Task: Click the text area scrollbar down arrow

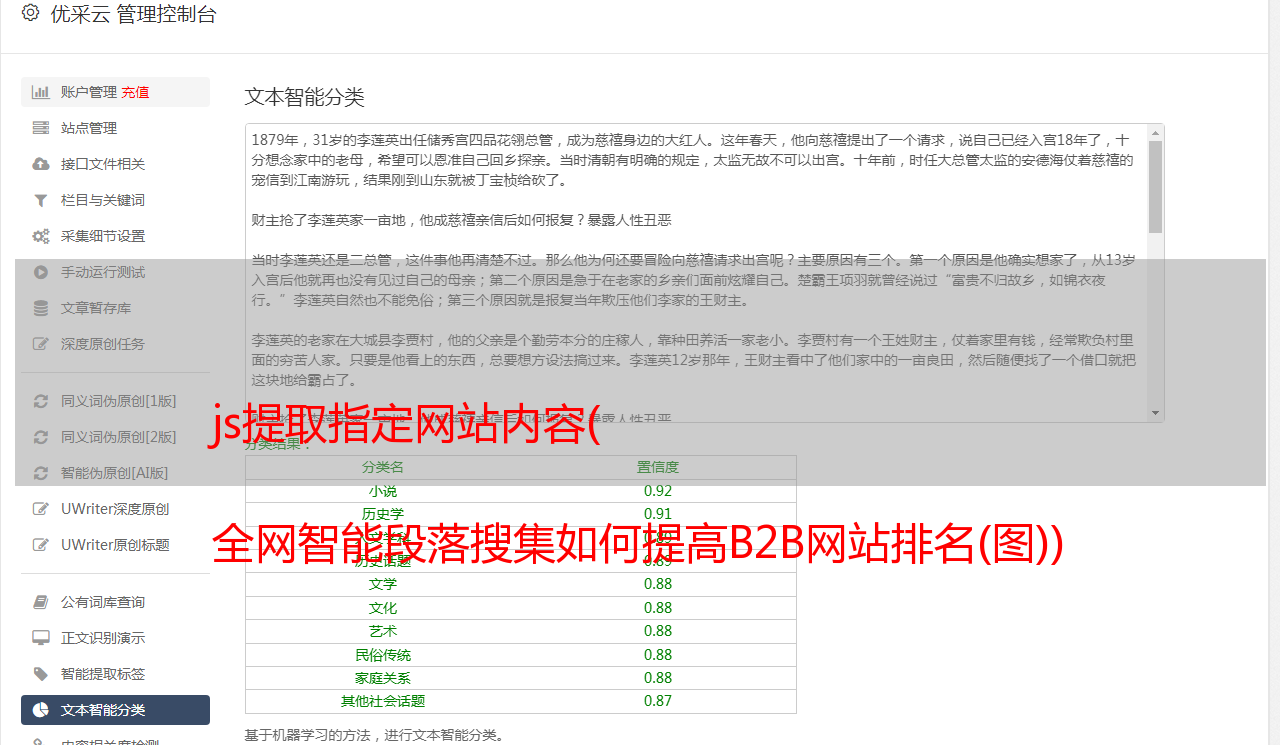Action: (1155, 413)
